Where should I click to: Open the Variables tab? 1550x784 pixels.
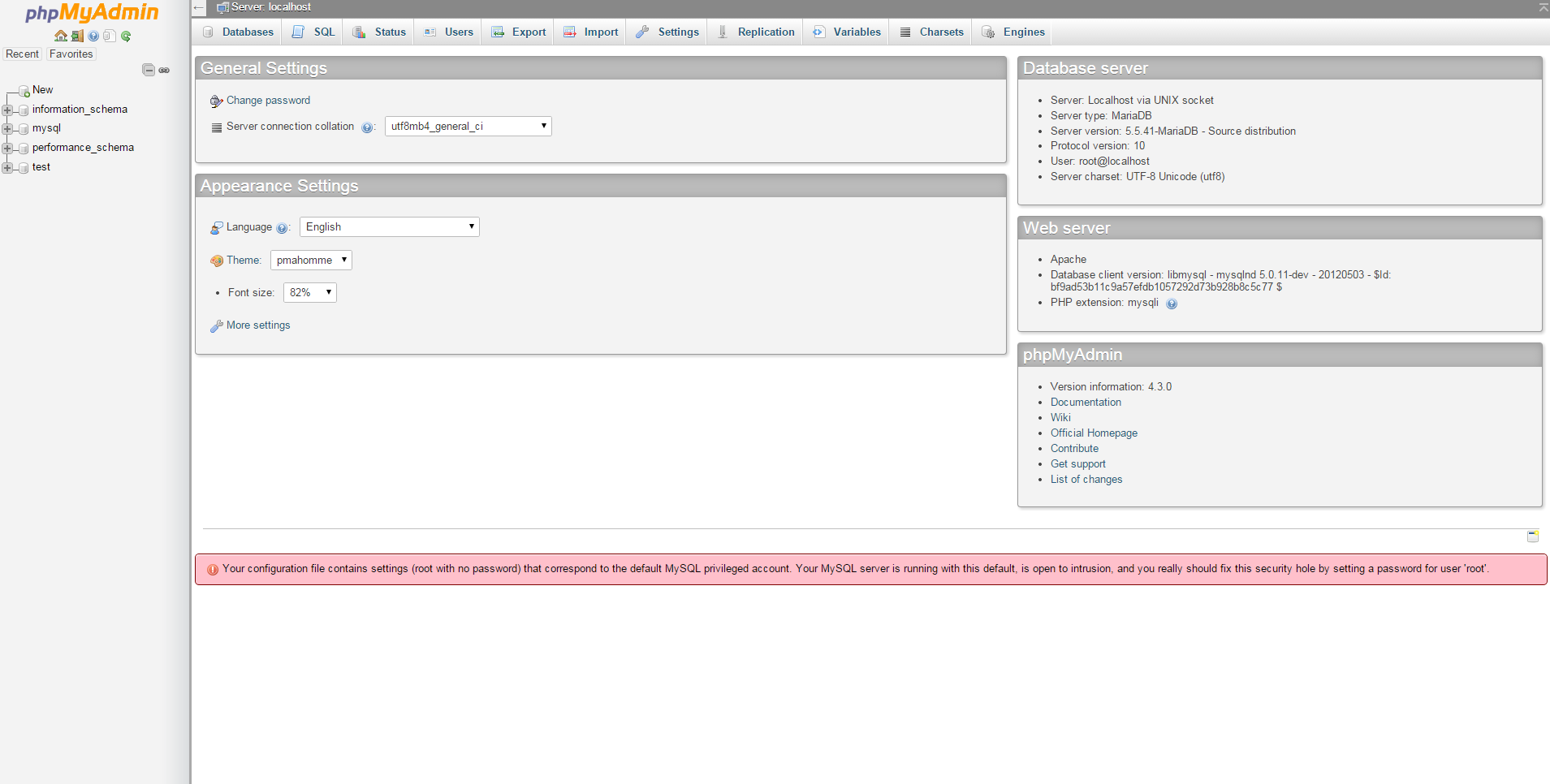847,32
